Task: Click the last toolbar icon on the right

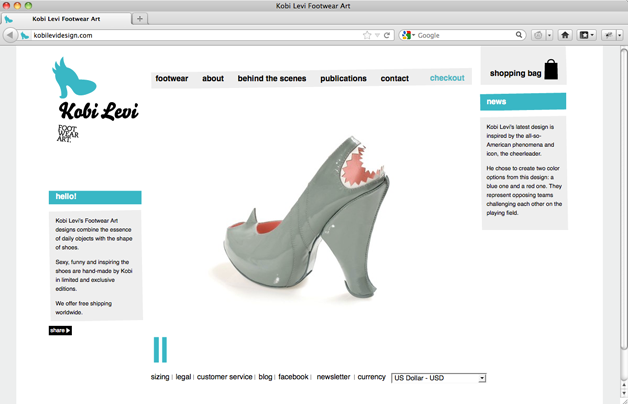Action: 608,35
